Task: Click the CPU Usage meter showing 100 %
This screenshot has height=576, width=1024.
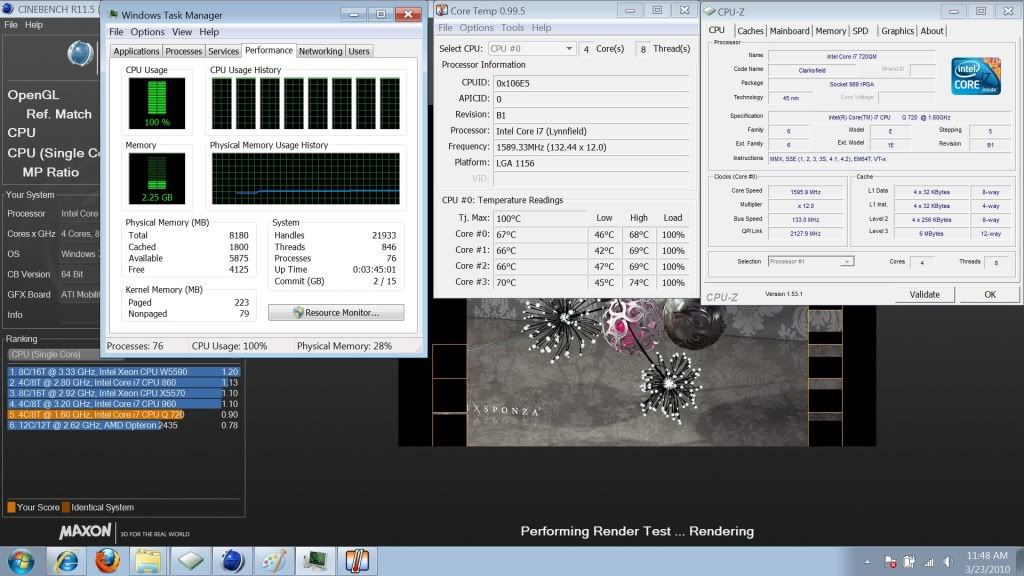Action: coord(157,103)
